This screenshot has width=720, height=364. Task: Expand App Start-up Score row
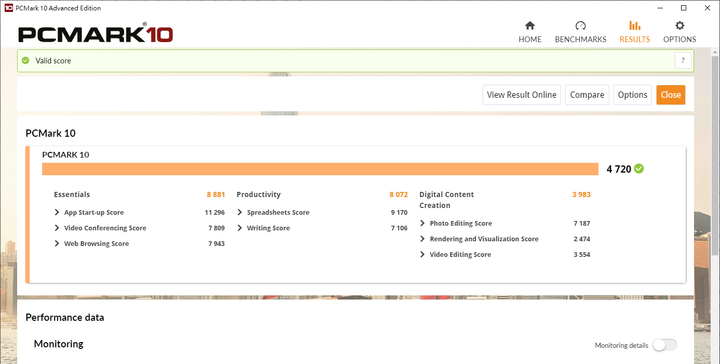[56, 212]
